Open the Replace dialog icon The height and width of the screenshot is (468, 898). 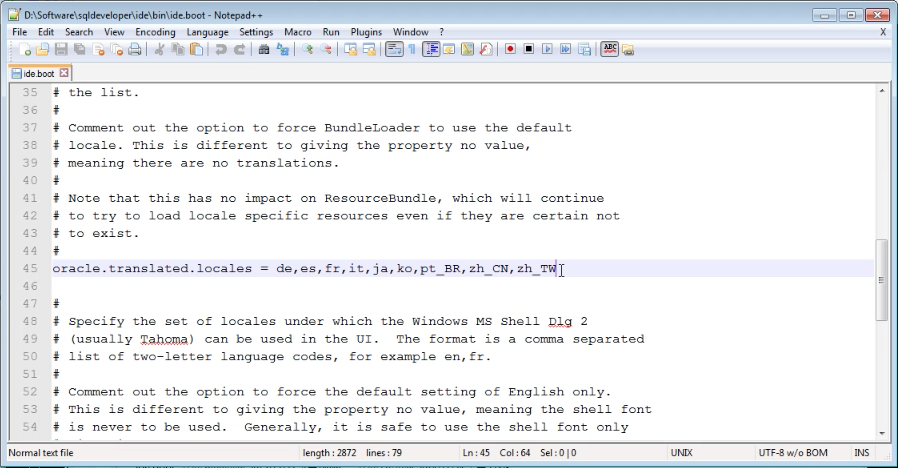tap(282, 50)
